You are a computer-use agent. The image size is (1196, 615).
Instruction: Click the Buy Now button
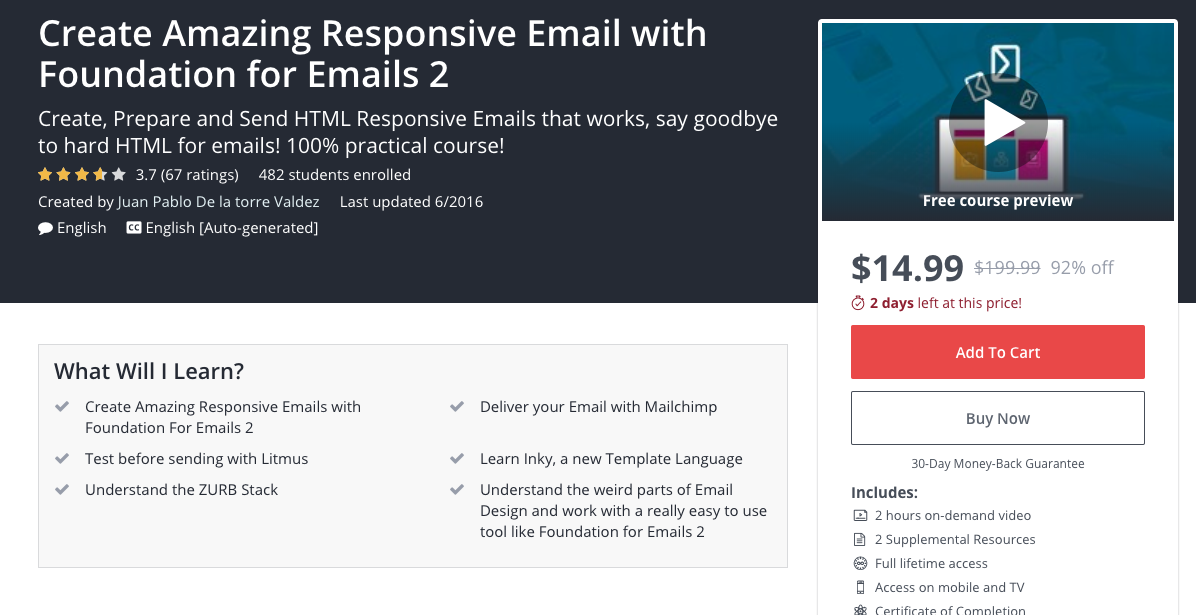pos(998,418)
